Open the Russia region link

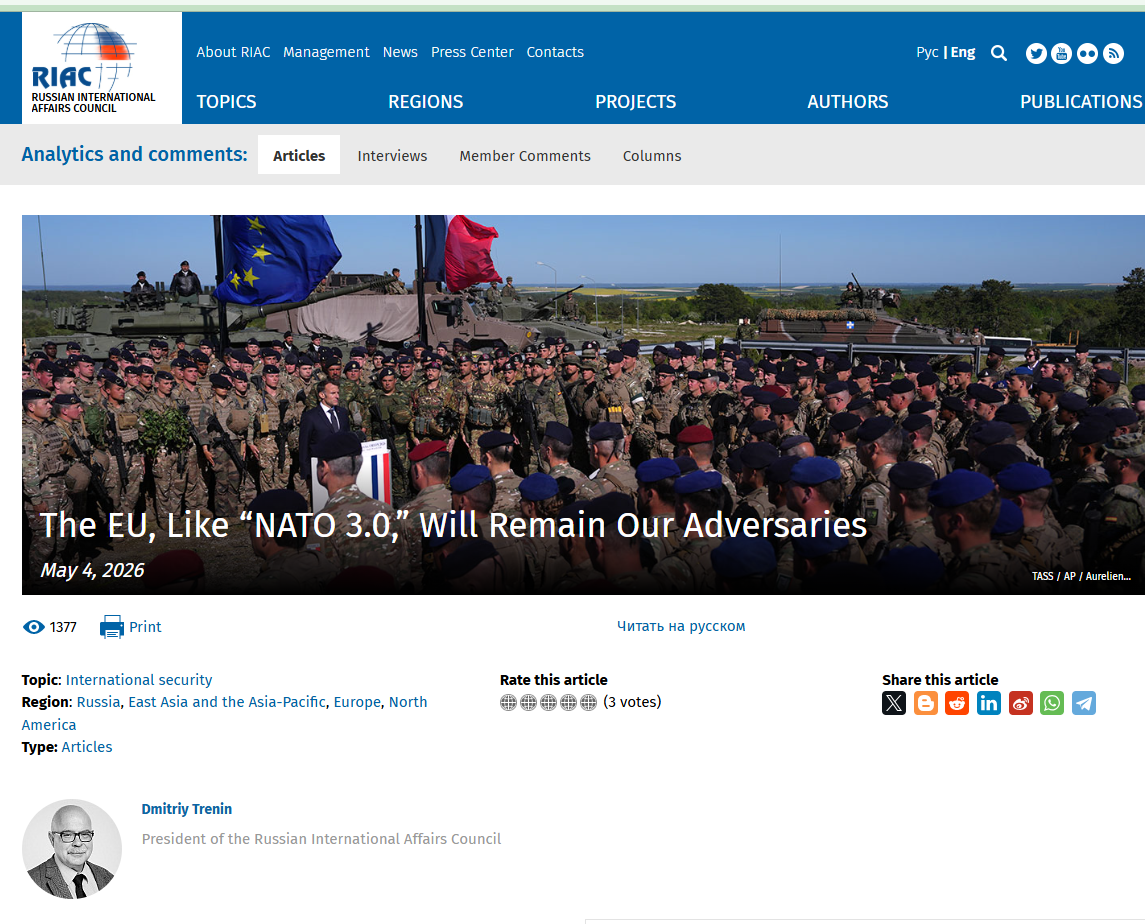click(98, 702)
